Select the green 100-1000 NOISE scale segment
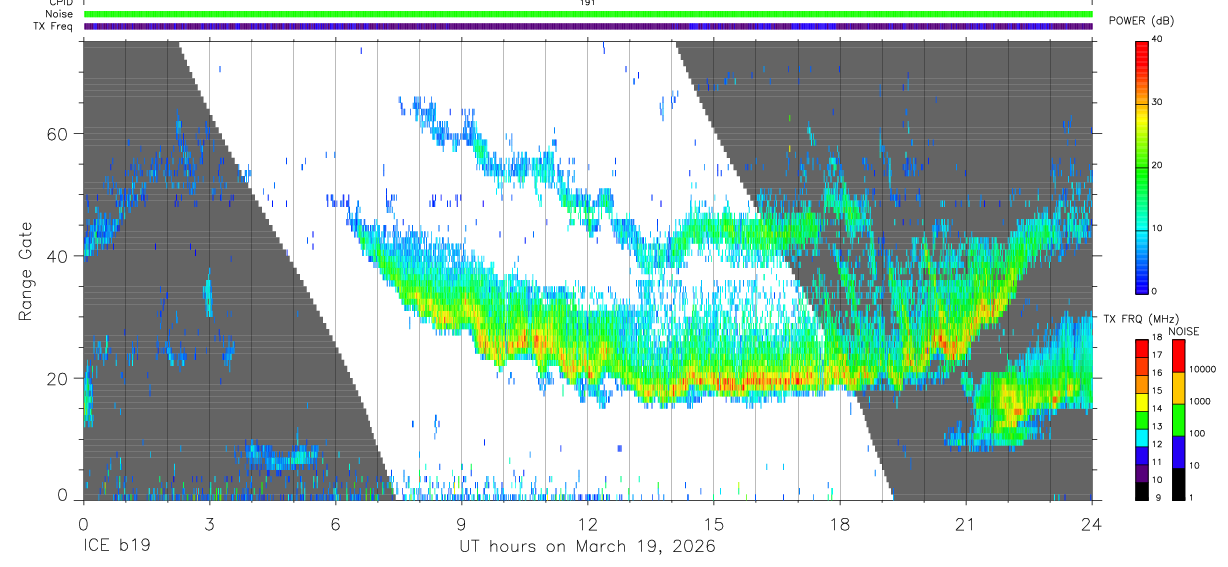Image resolution: width=1228 pixels, height=567 pixels. click(x=1178, y=419)
